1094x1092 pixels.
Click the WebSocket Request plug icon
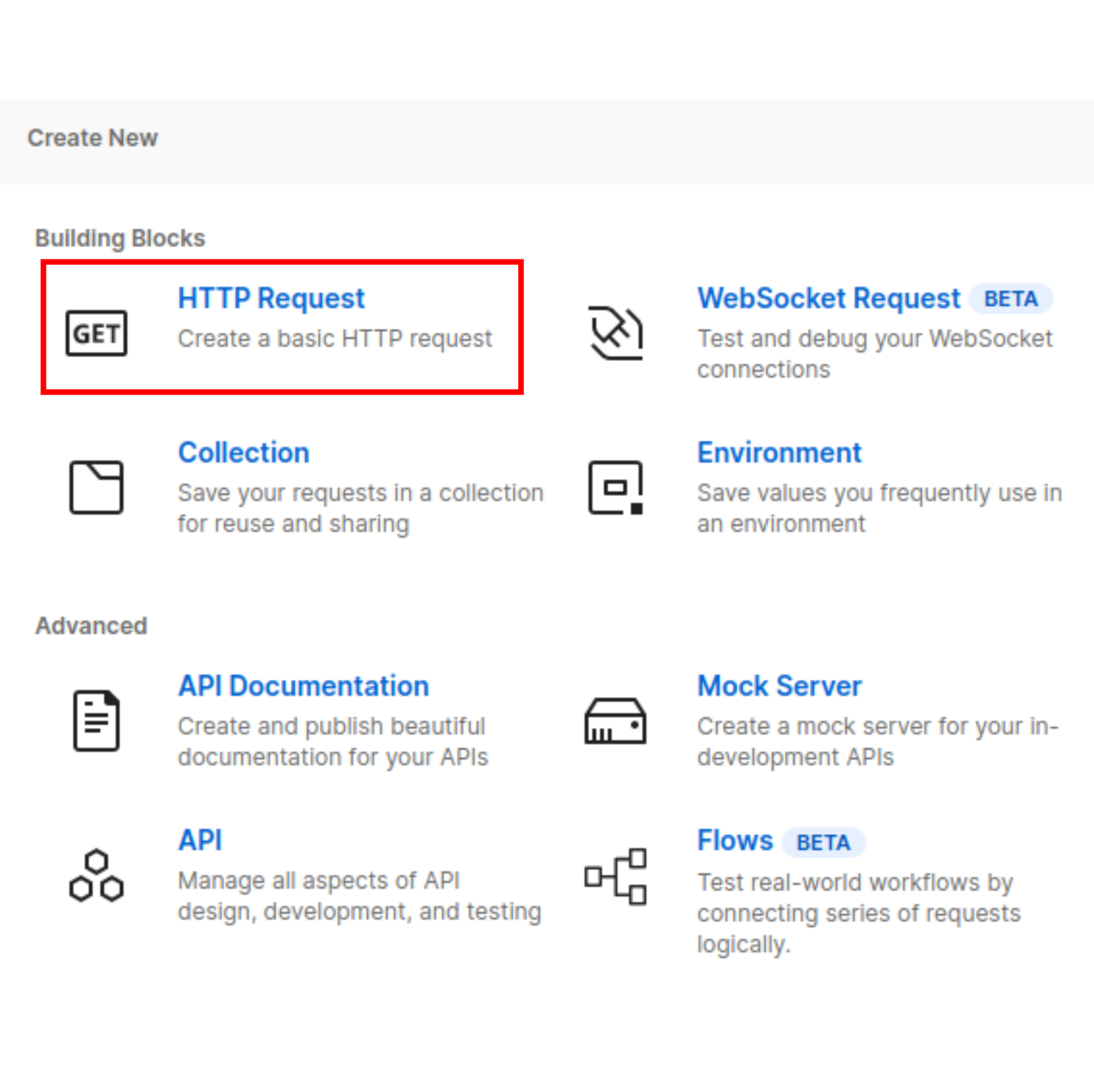(x=615, y=333)
